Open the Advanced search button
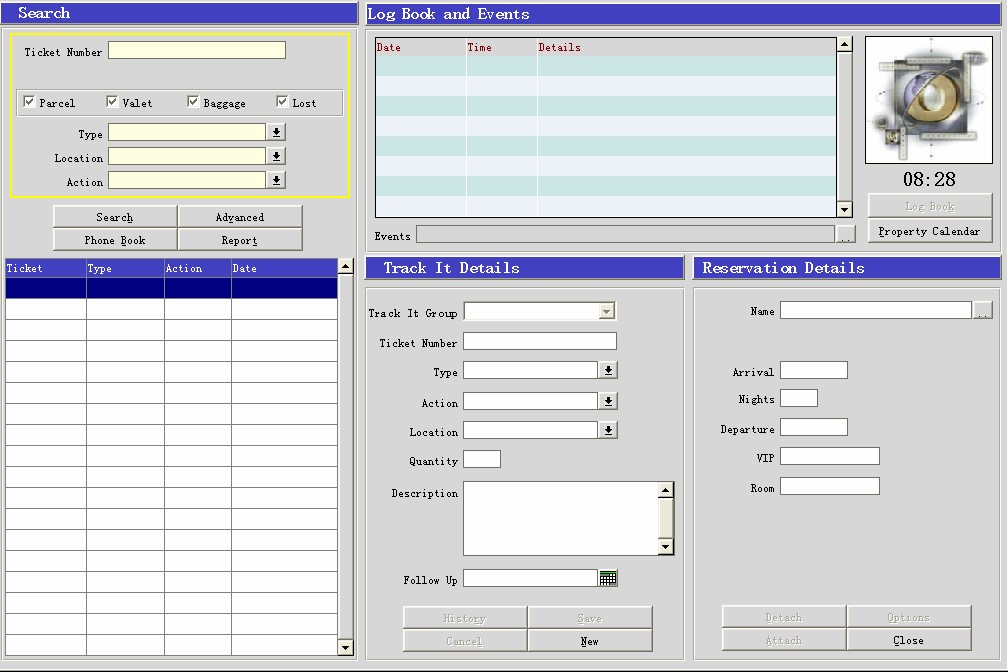The height and width of the screenshot is (672, 1008). tap(240, 217)
